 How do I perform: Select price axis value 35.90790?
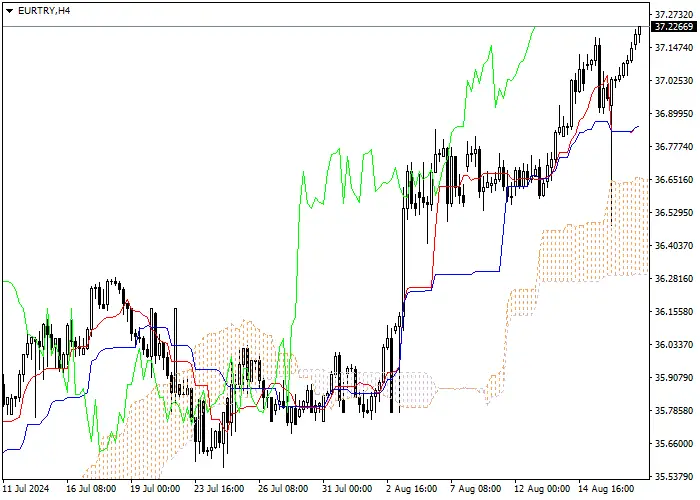[x=674, y=378]
